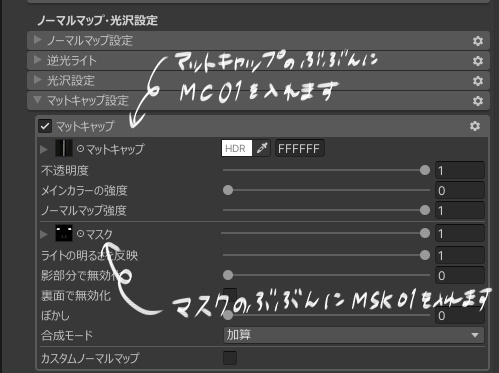Click the メインカラーの強度 slider handle
This screenshot has width=499, height=373.
(x=228, y=190)
